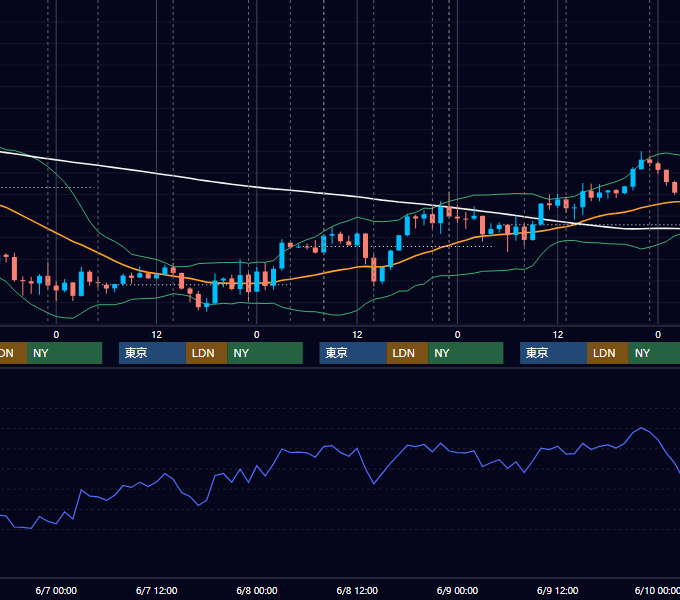Select the NY block spanning 6/7 00:00

coord(64,353)
